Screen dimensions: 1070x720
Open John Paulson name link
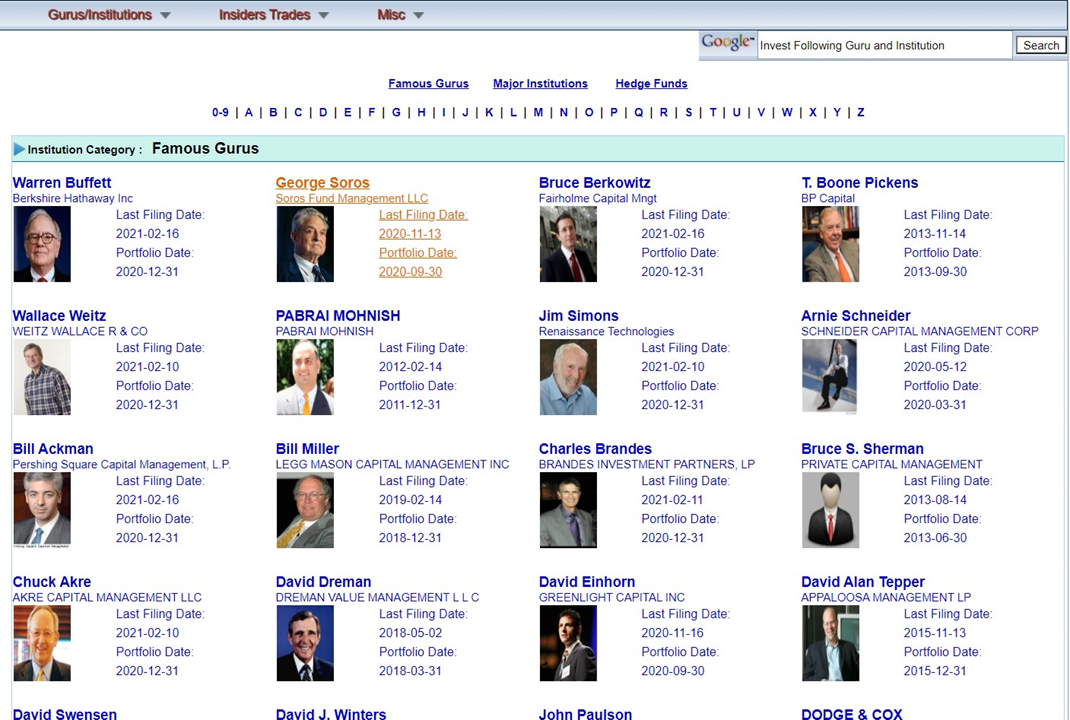click(585, 714)
